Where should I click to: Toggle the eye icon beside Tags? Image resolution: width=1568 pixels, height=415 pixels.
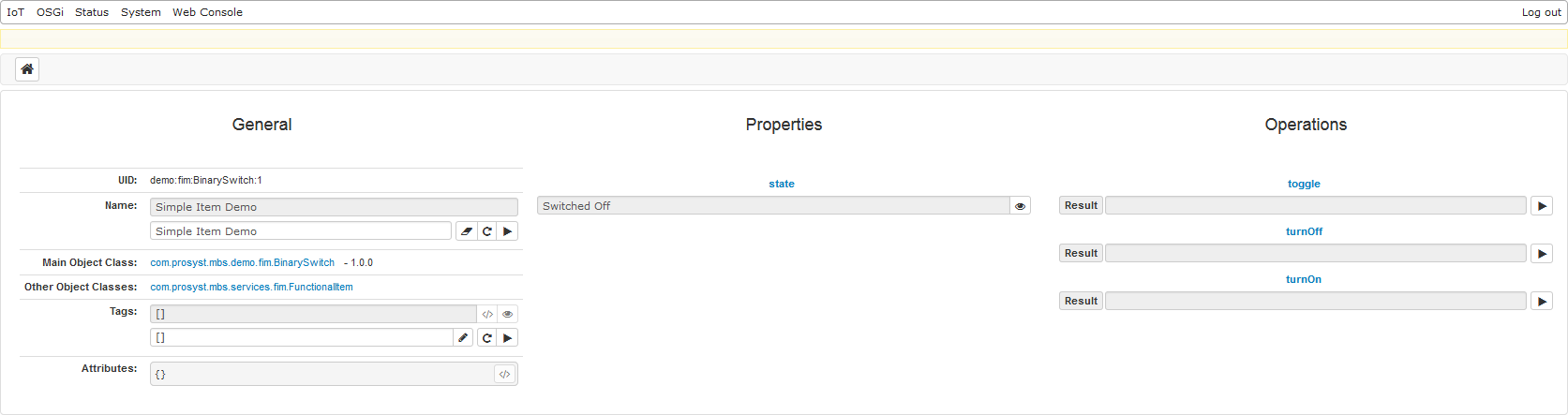point(507,315)
